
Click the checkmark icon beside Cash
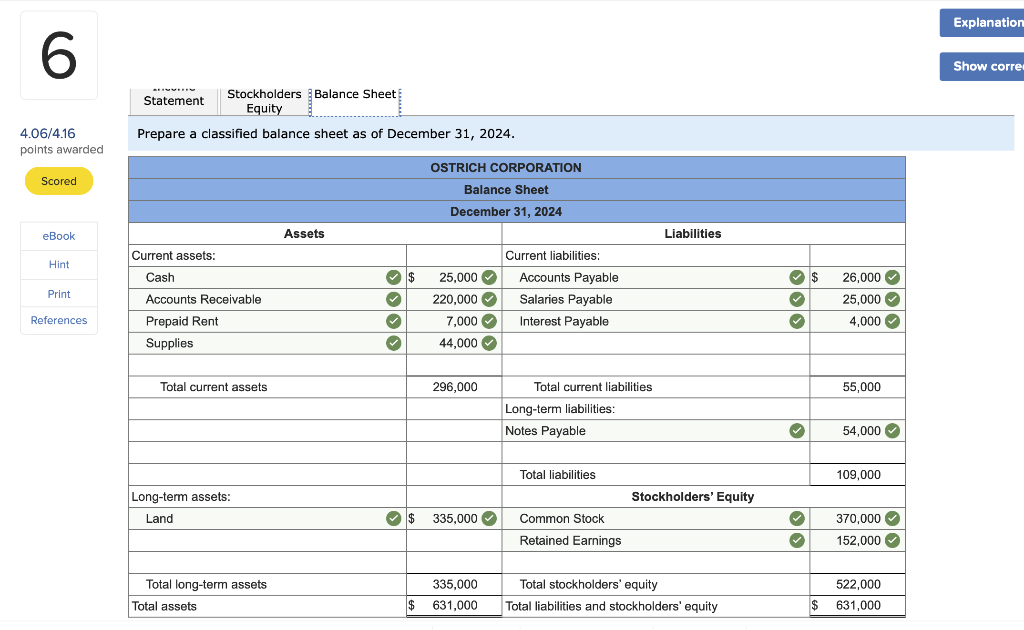point(395,277)
